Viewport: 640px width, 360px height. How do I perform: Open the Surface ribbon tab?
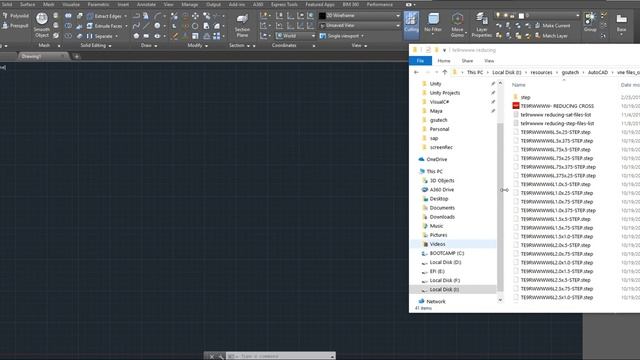click(27, 4)
